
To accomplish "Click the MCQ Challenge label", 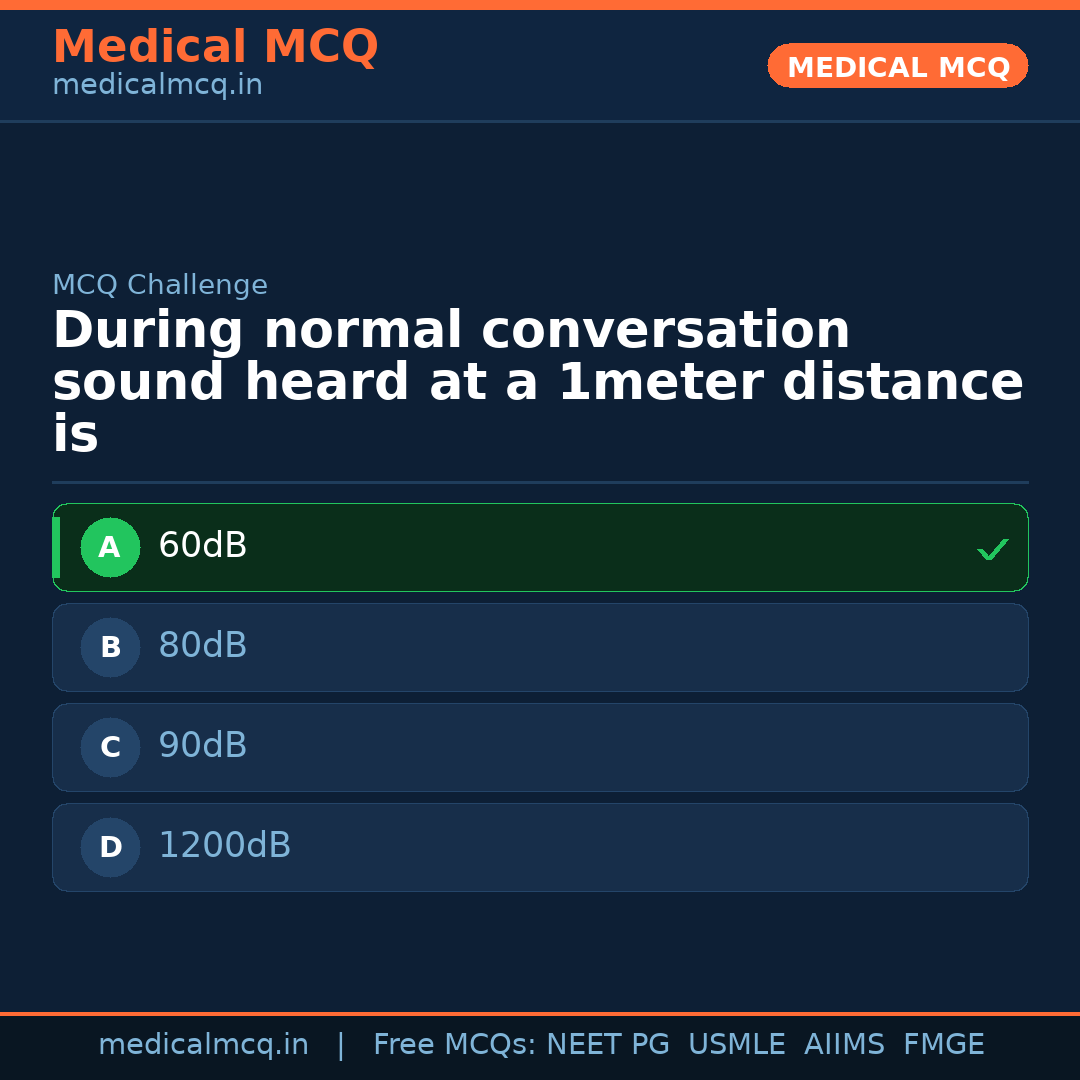I will [160, 285].
